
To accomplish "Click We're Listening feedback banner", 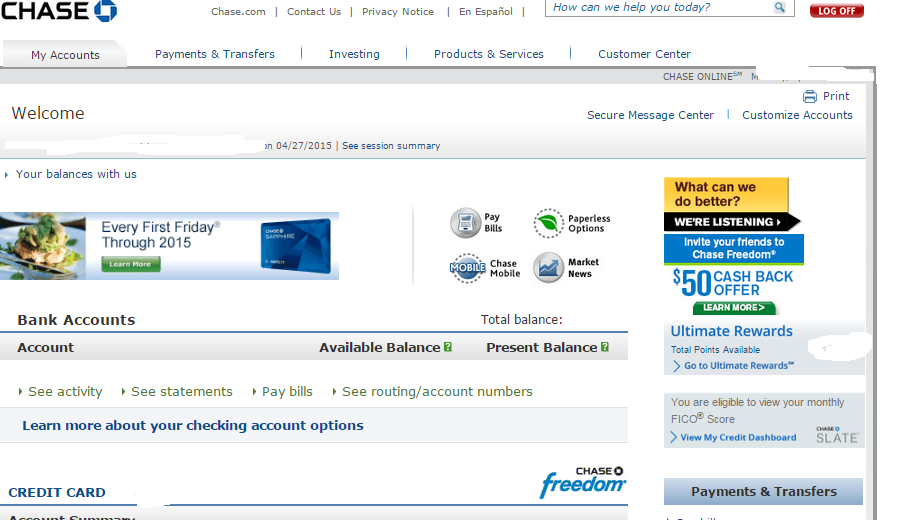I will coord(731,222).
